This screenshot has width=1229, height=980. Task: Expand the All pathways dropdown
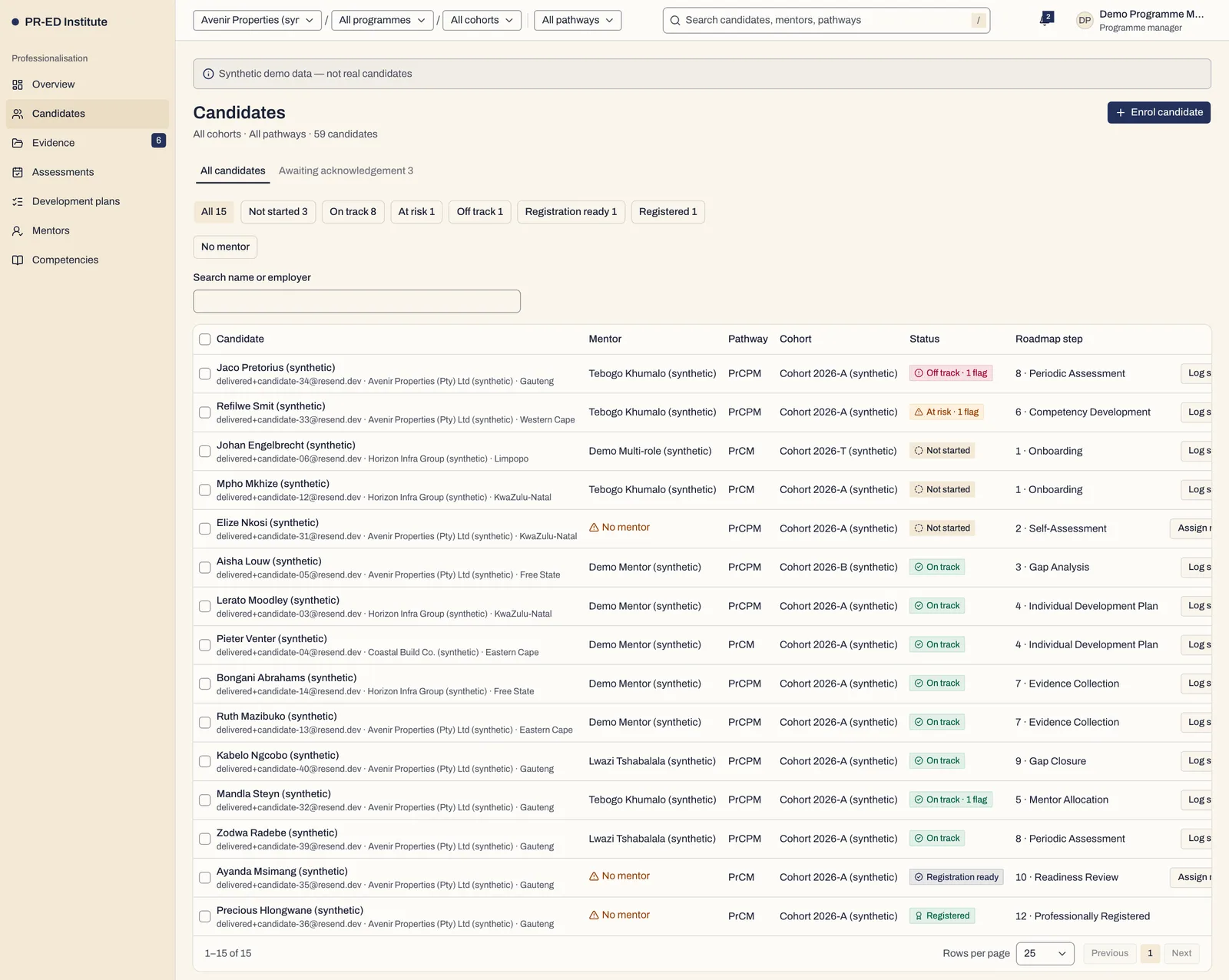[578, 21]
